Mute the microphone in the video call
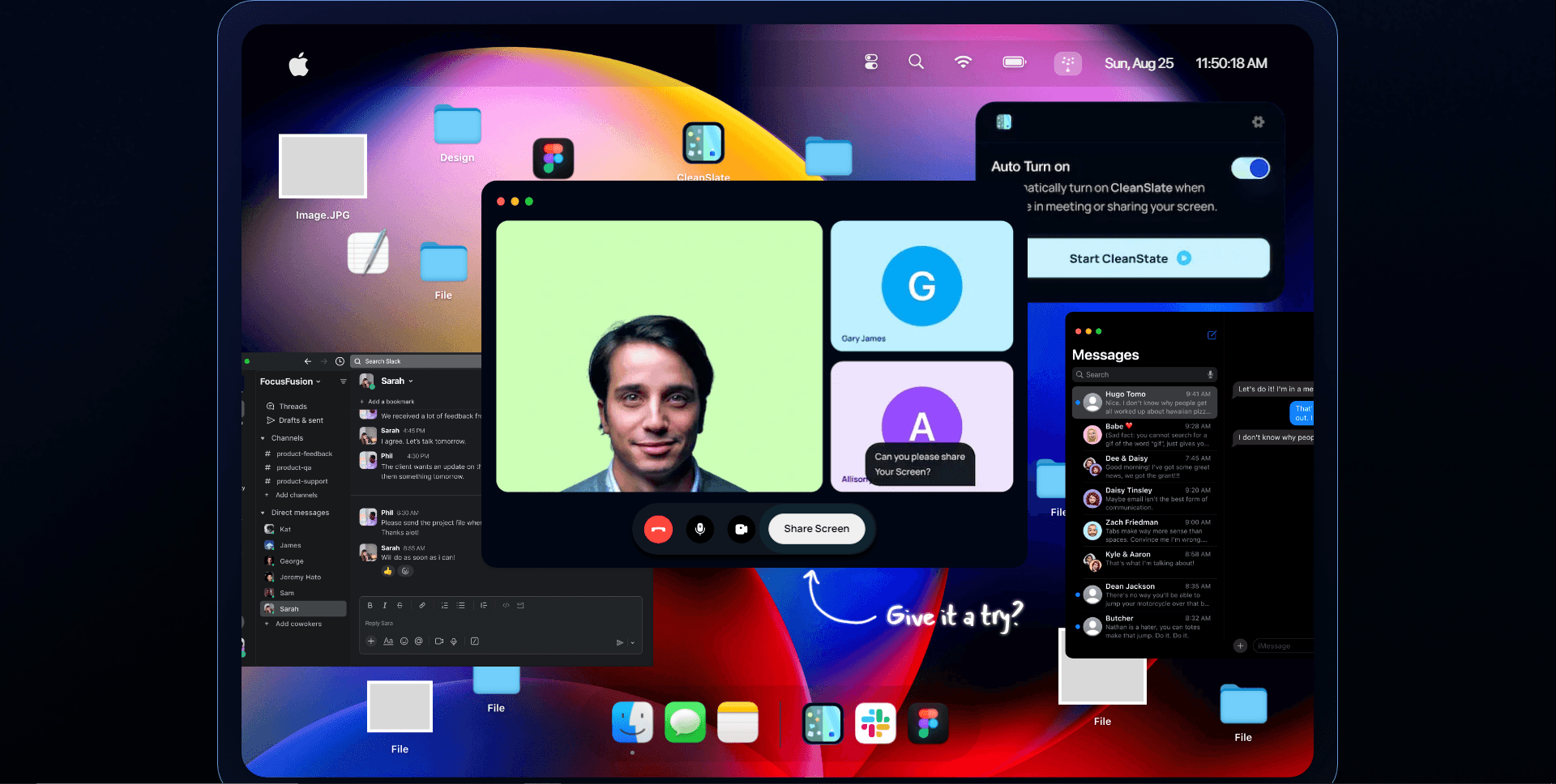 tap(700, 529)
